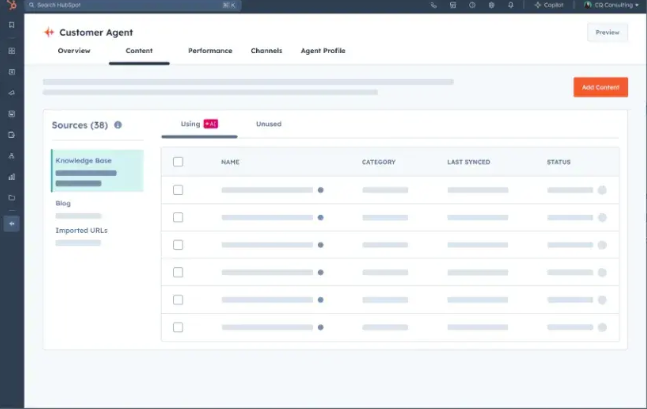
Task: Open the Library folder icon
Action: coord(12,198)
